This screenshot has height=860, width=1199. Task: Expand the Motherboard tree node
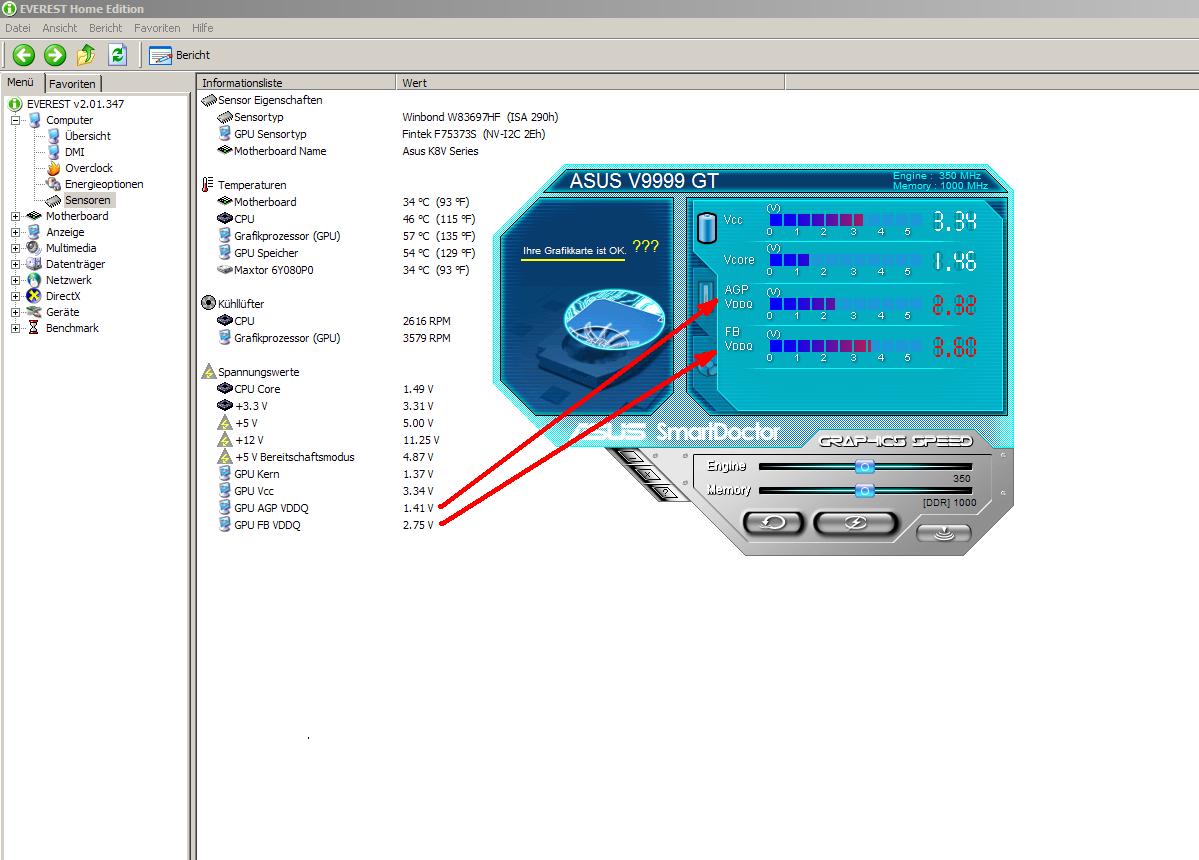[x=15, y=216]
